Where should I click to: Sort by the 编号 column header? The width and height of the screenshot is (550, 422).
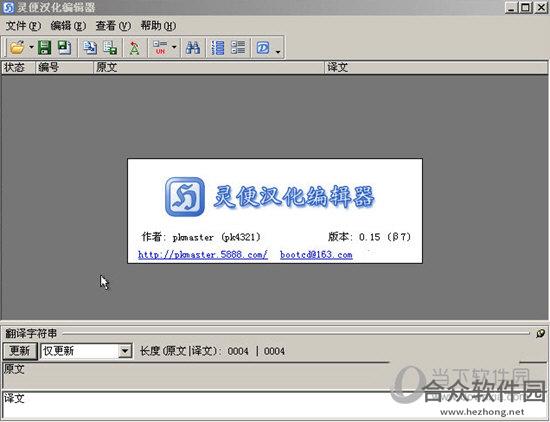[65, 67]
